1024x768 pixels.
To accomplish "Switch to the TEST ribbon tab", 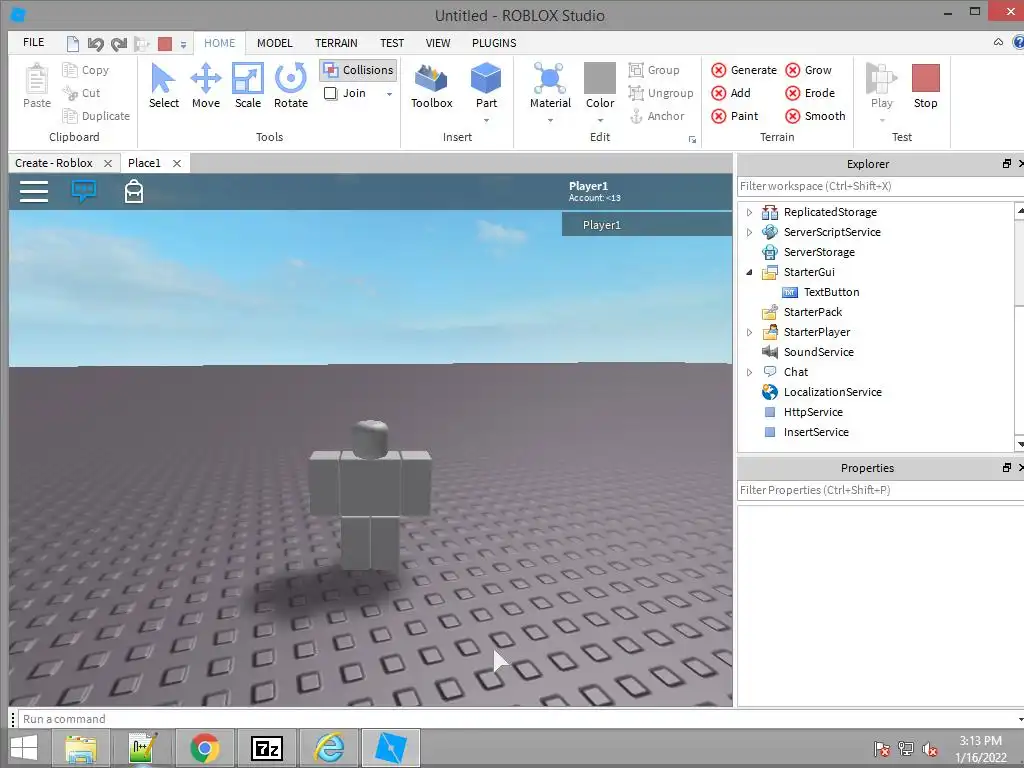I will pyautogui.click(x=392, y=43).
